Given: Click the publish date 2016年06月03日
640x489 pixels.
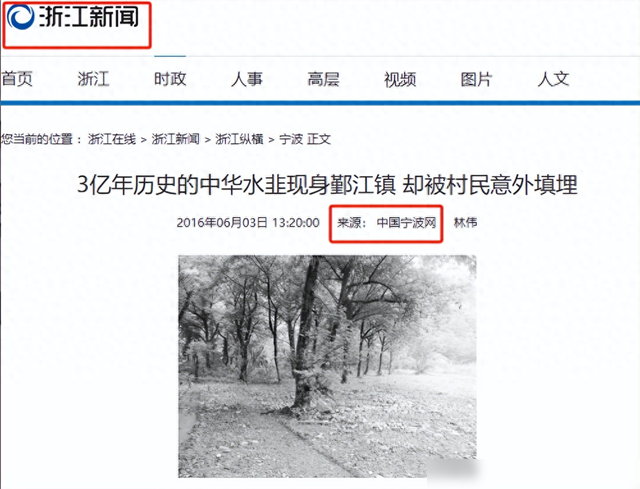Looking at the screenshot, I should tap(222, 222).
